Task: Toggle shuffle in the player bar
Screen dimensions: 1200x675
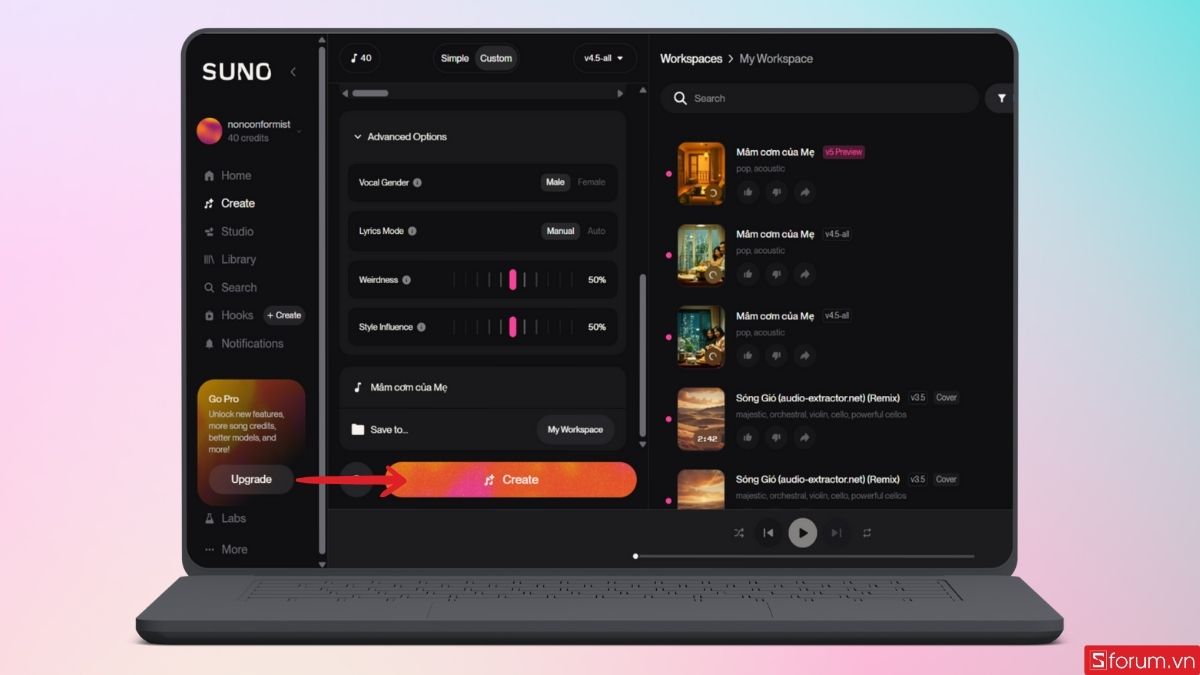Action: pos(739,533)
